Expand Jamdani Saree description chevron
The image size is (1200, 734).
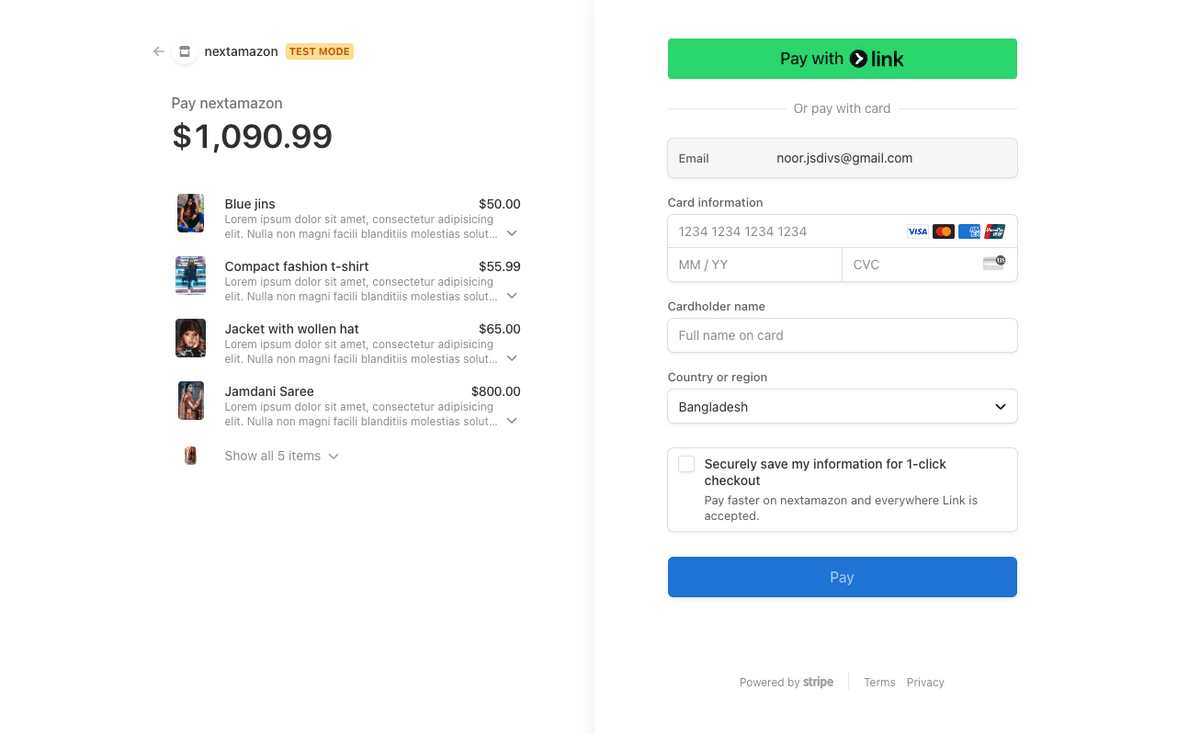coord(512,421)
